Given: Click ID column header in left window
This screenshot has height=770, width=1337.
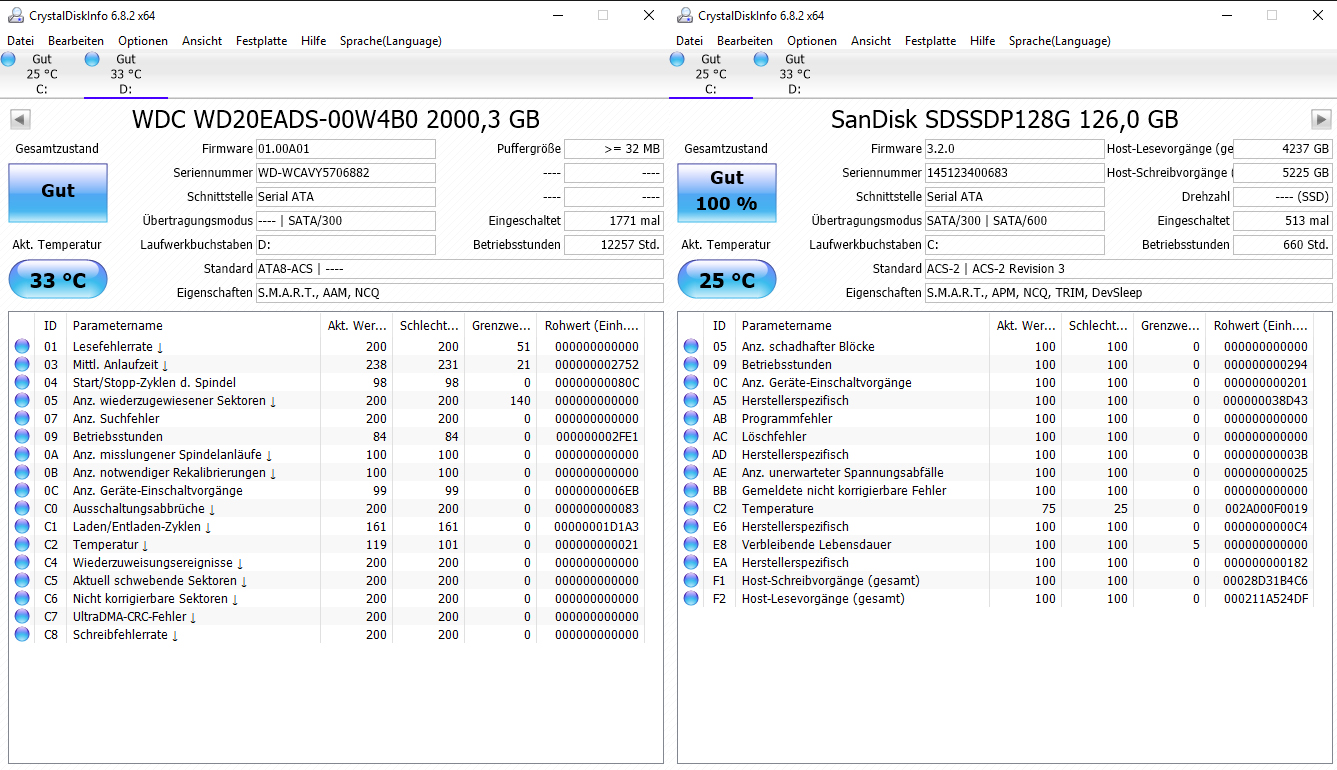Looking at the screenshot, I should [50, 326].
